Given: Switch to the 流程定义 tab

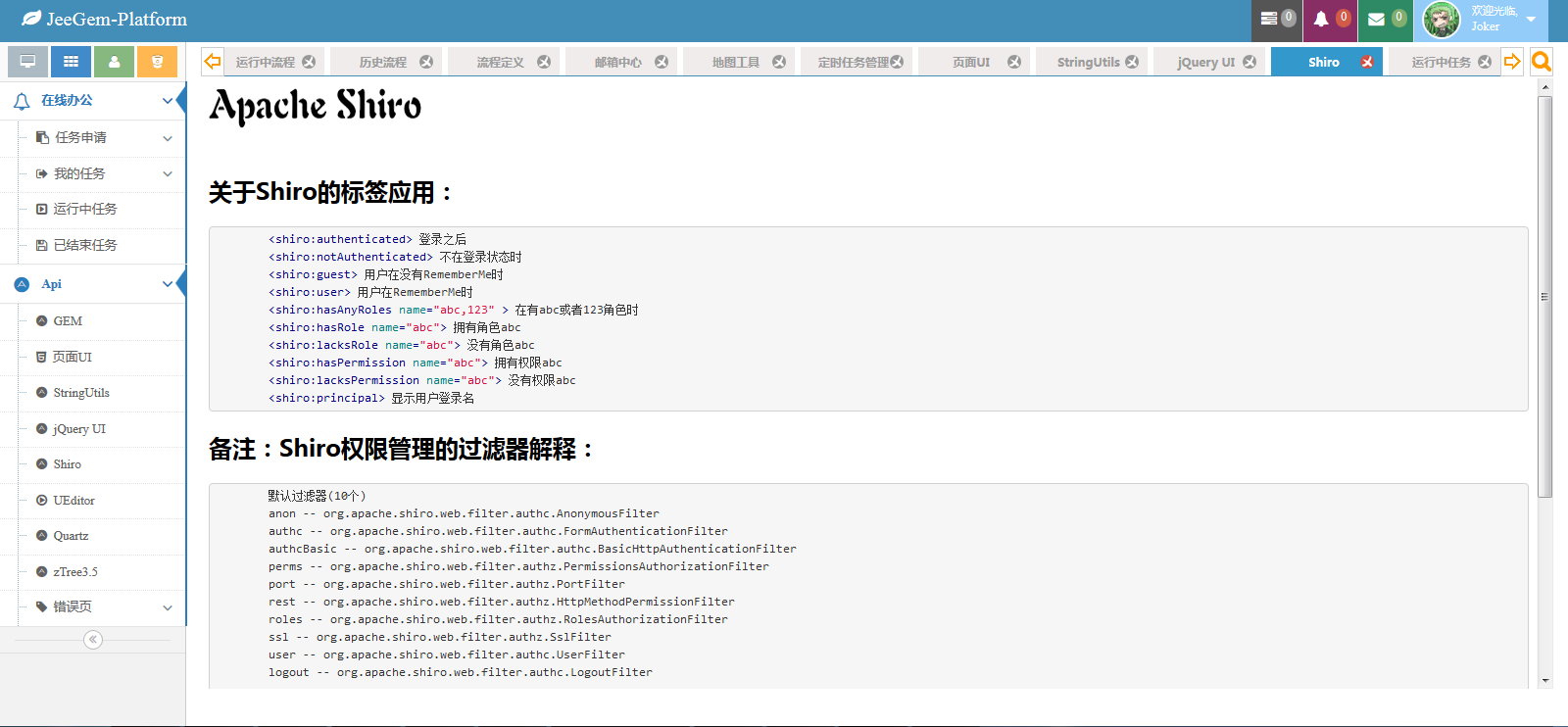Looking at the screenshot, I should (x=500, y=62).
